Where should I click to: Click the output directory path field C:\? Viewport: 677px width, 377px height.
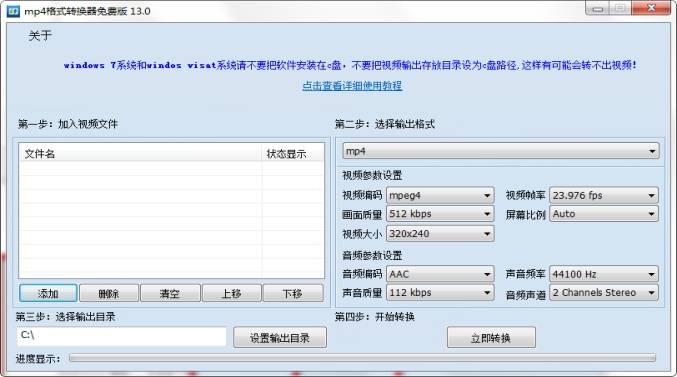(x=122, y=336)
